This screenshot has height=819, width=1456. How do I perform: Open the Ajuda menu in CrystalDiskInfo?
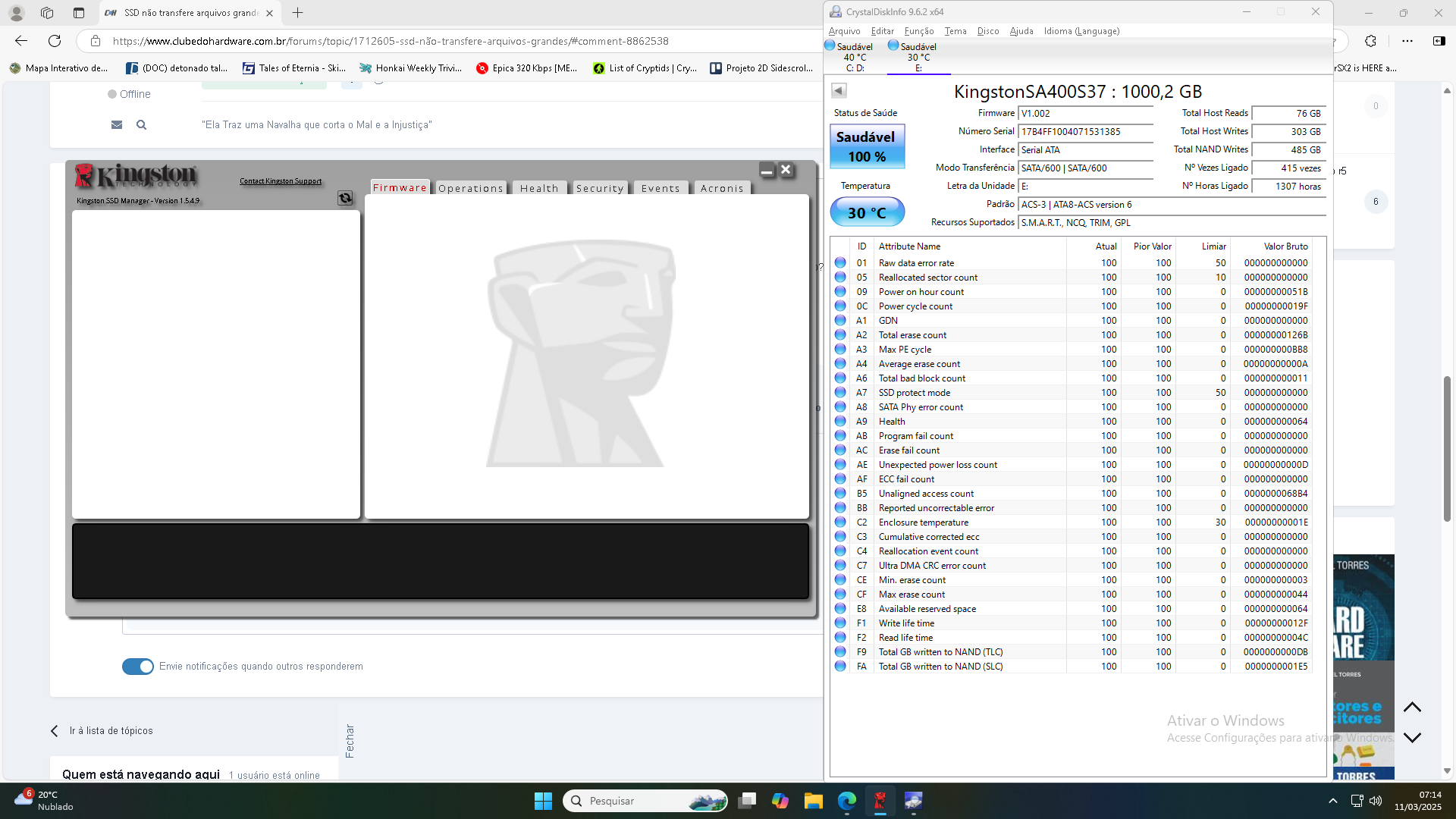(1021, 31)
